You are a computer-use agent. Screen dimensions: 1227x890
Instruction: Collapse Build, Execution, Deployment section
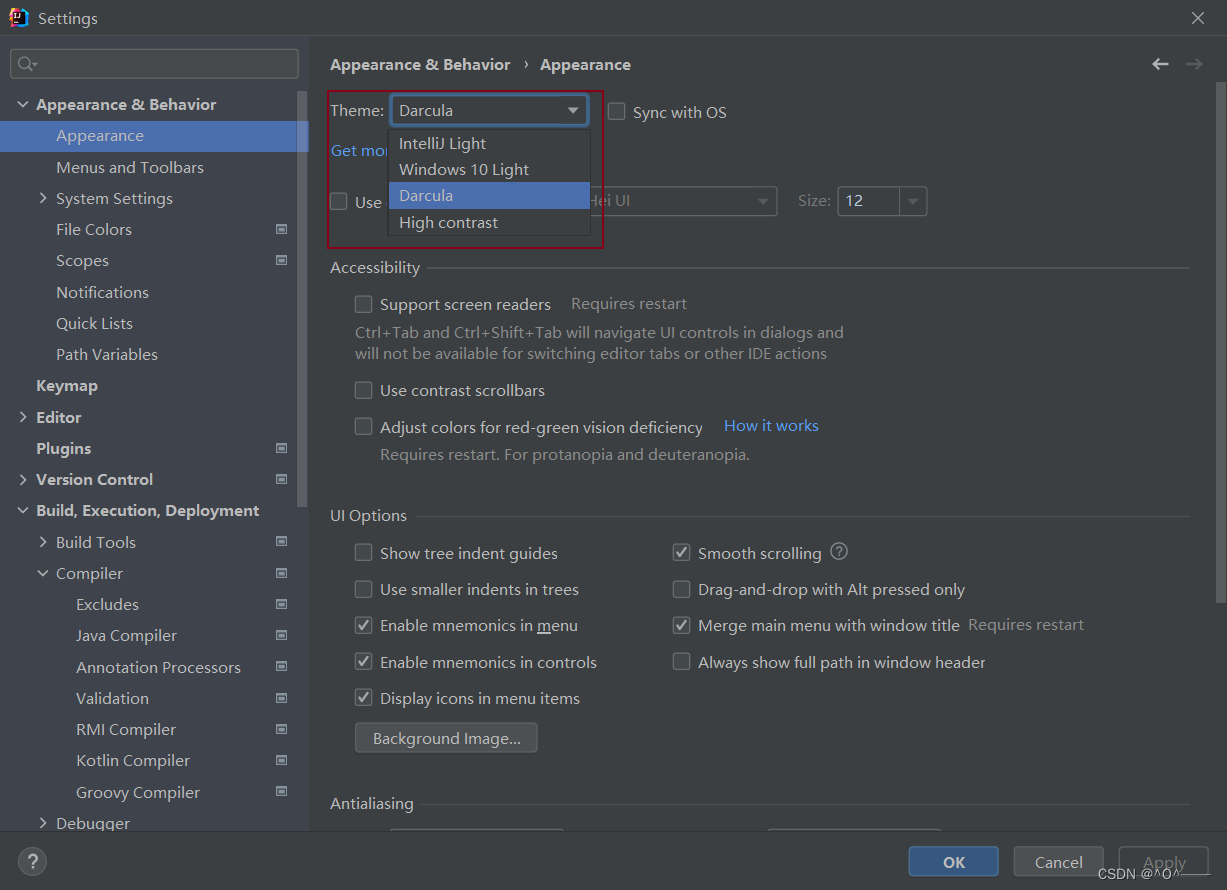pyautogui.click(x=22, y=510)
